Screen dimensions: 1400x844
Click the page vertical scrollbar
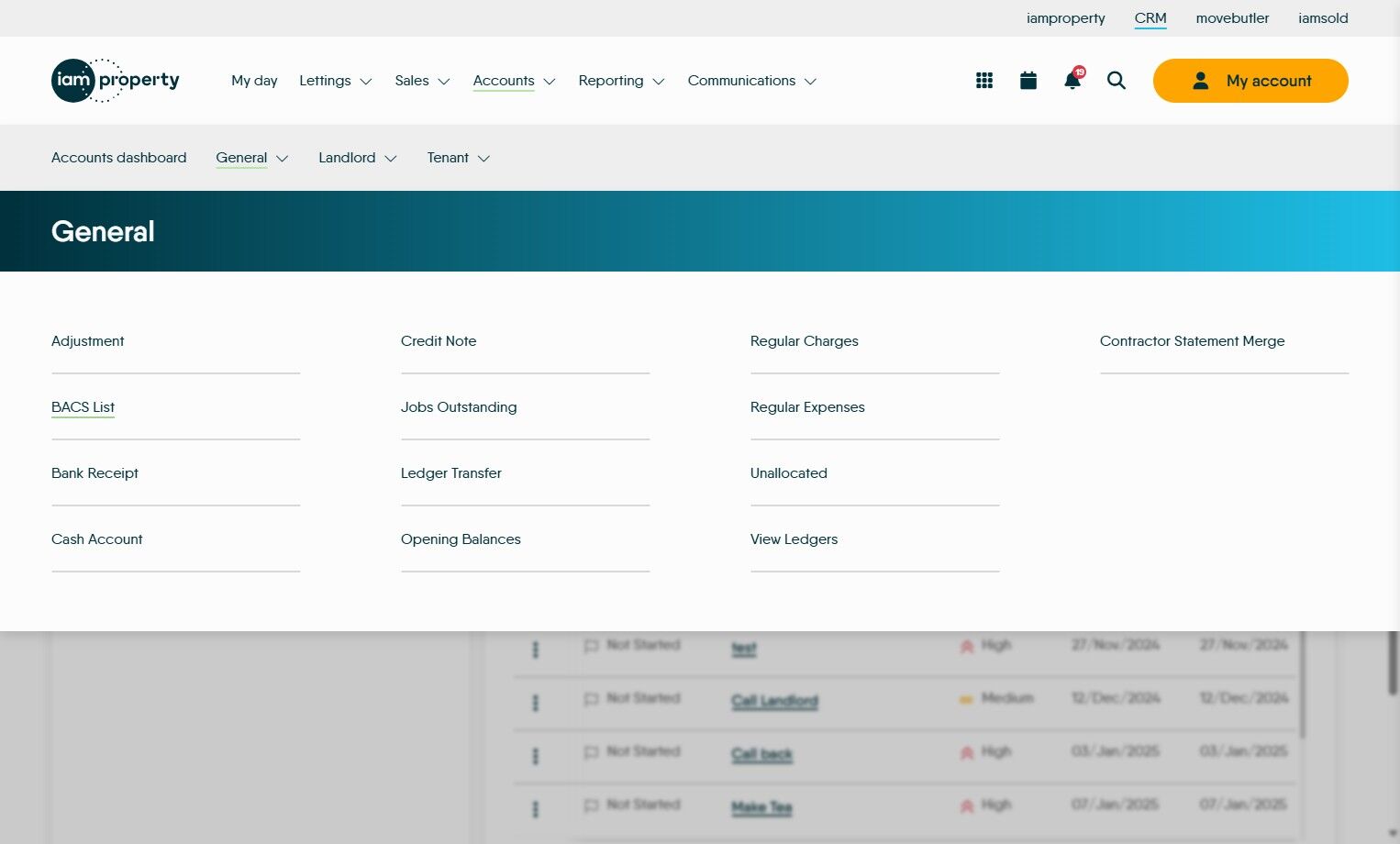click(x=1393, y=663)
